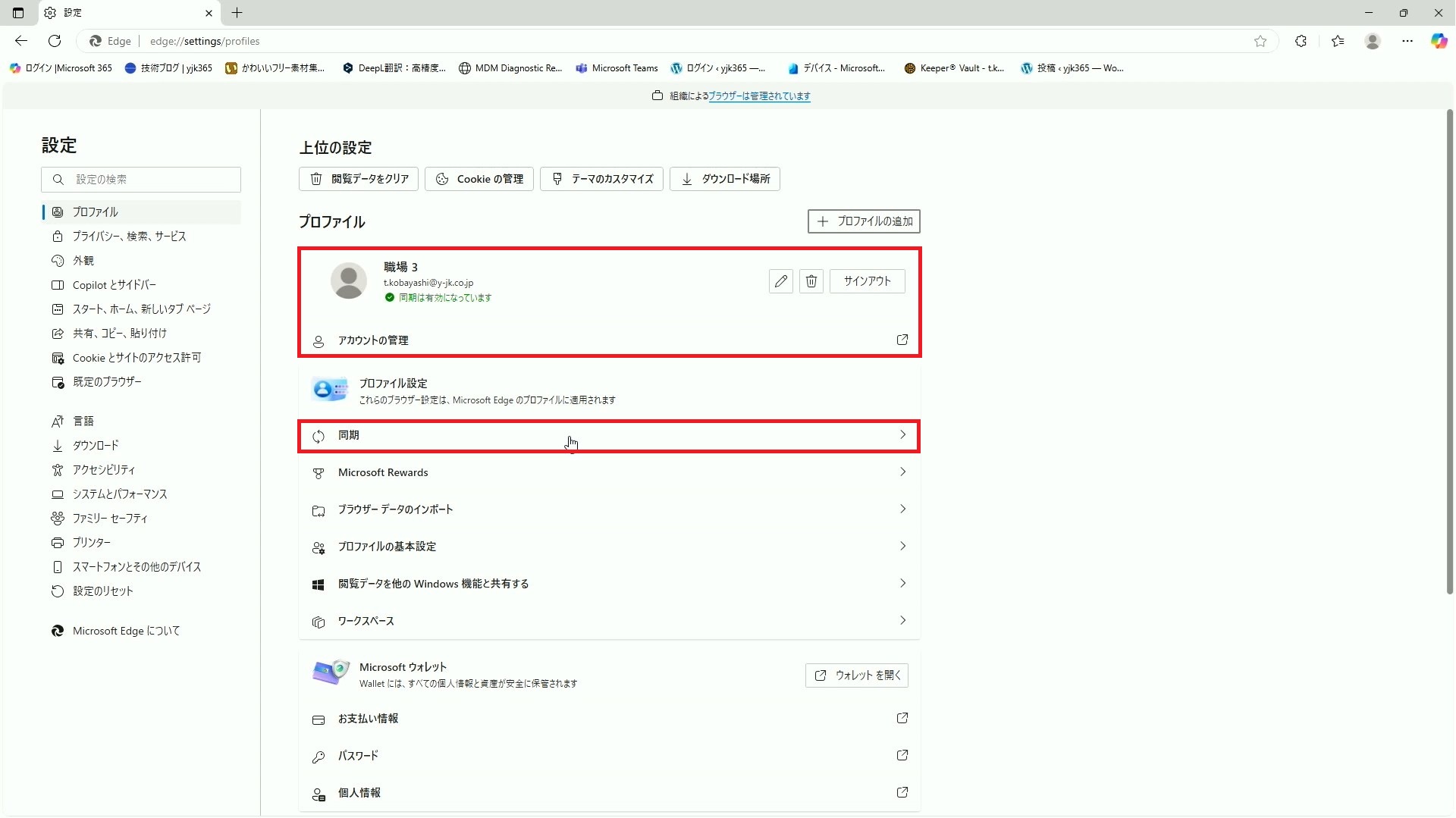Viewport: 1456px width, 818px height.
Task: Refresh the page with reload icon
Action: pos(55,41)
